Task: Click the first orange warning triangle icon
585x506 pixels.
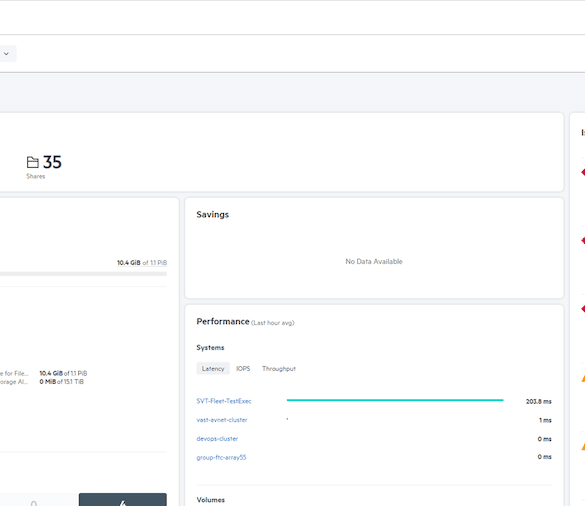Action: (x=583, y=378)
